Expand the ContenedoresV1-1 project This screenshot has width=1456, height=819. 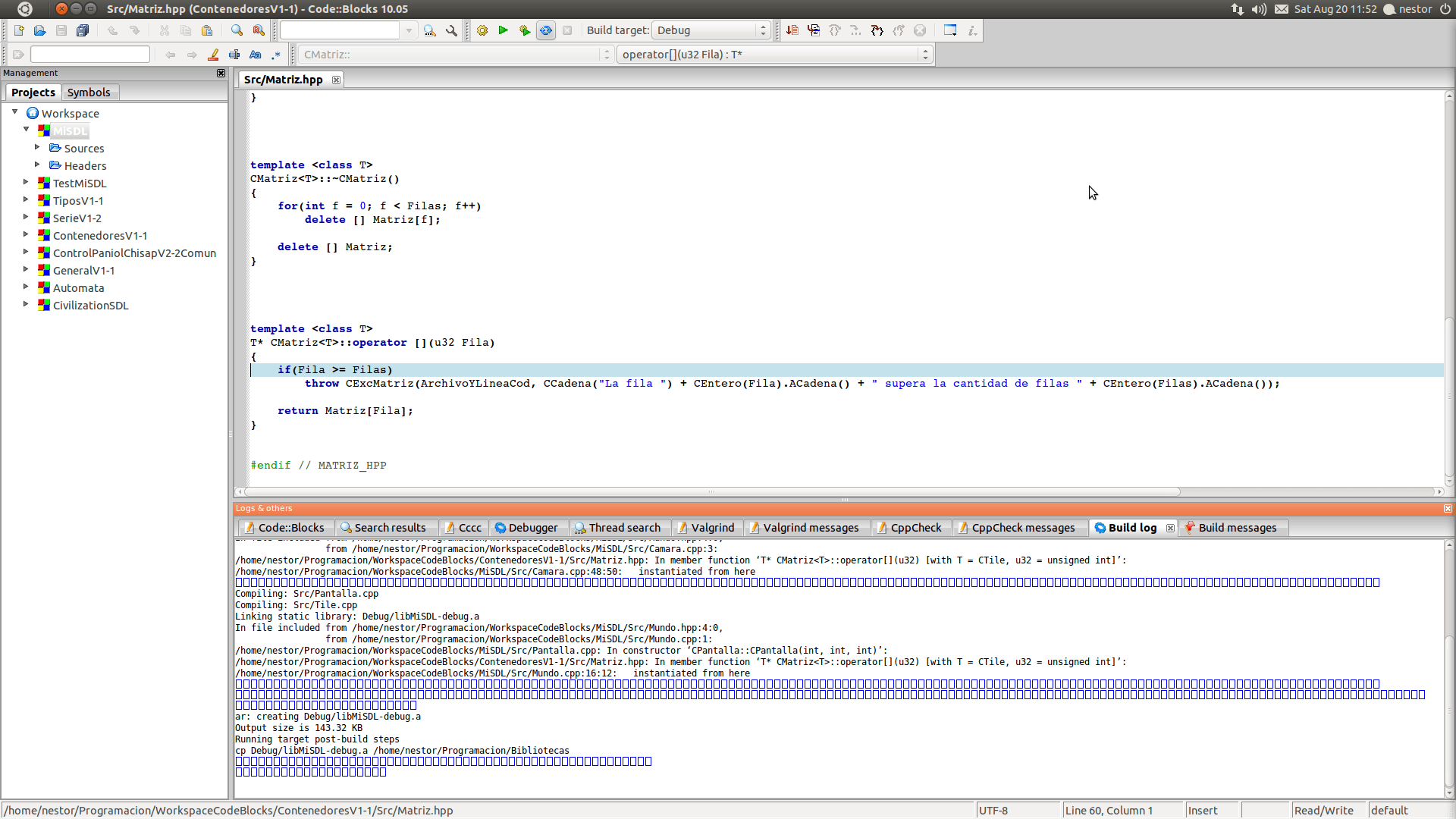[x=26, y=234]
